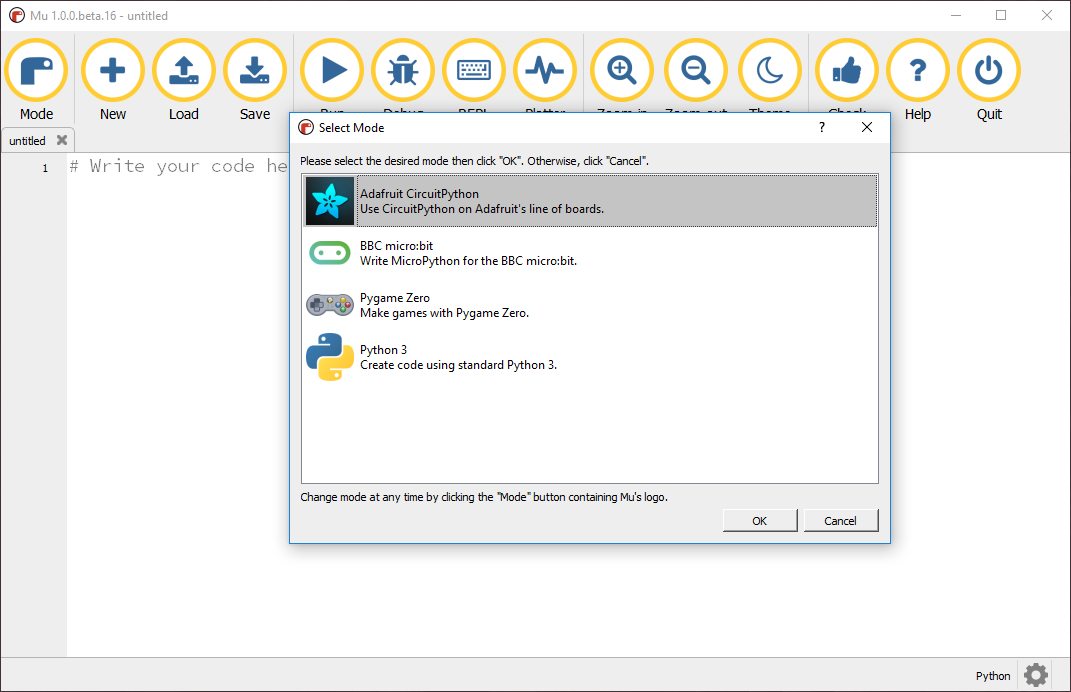Click the Plotter toolbar icon
This screenshot has height=692, width=1071.
click(545, 70)
